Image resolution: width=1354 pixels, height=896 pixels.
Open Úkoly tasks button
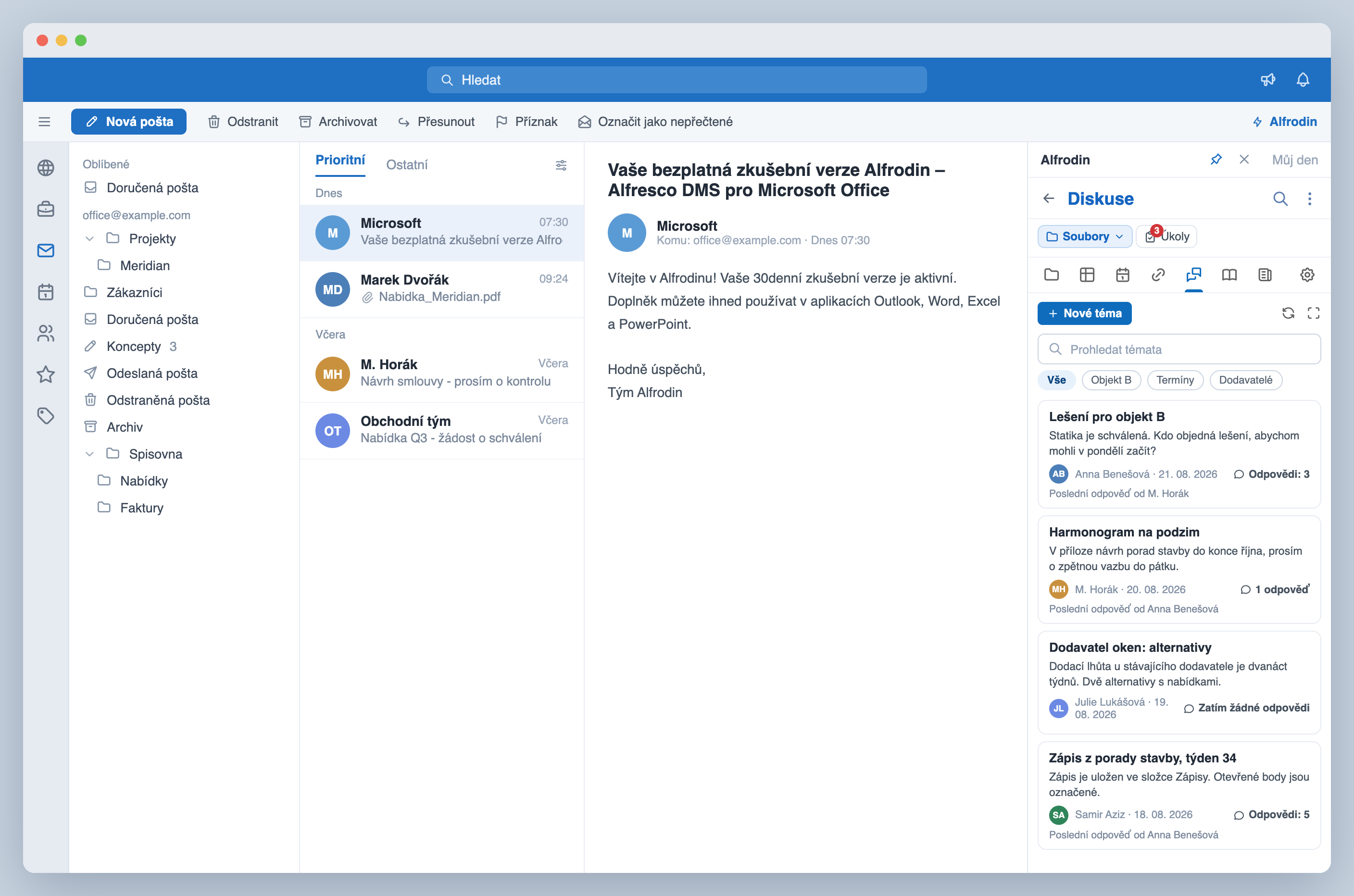pyautogui.click(x=1166, y=236)
